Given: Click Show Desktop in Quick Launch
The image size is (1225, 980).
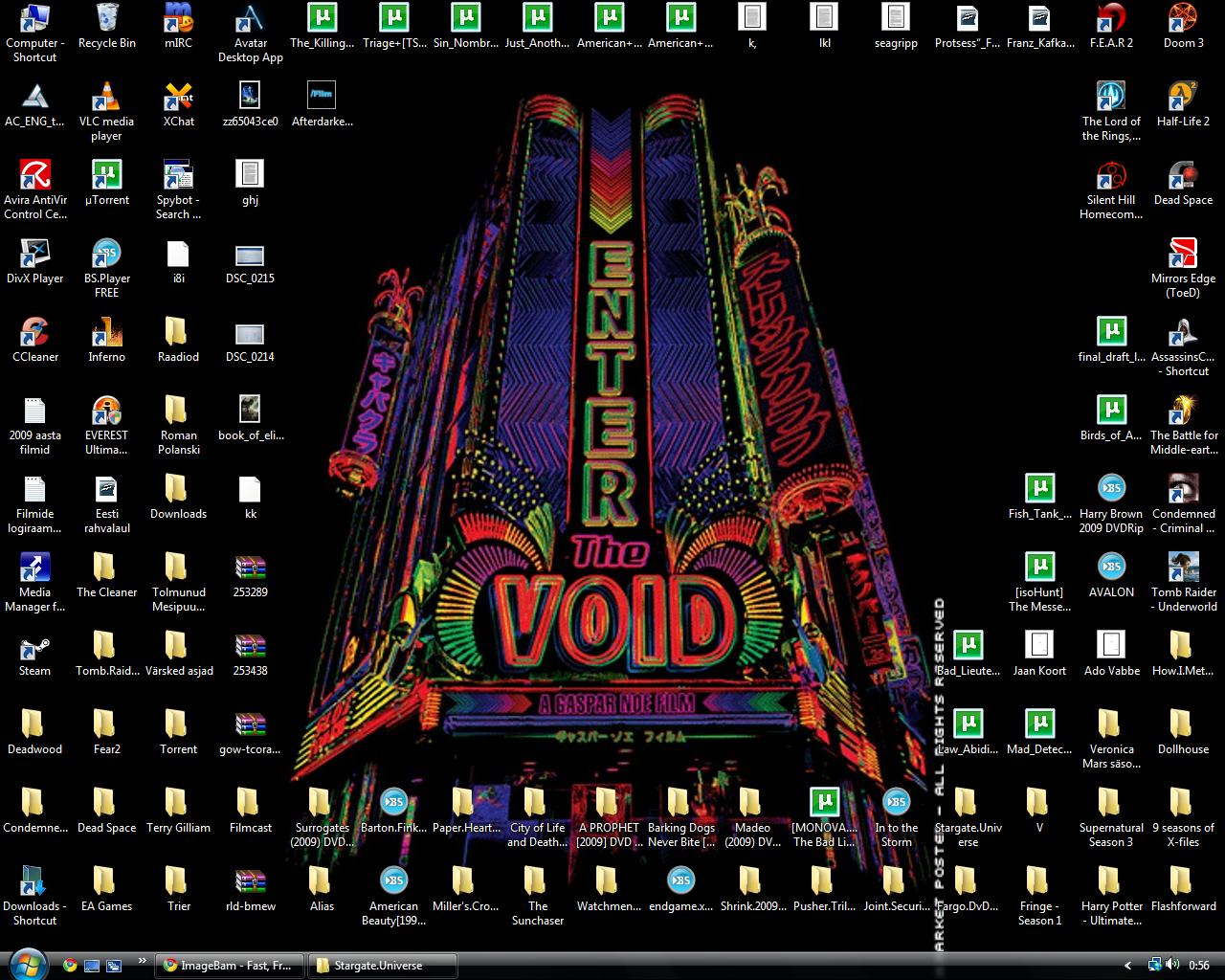Looking at the screenshot, I should pos(92,965).
